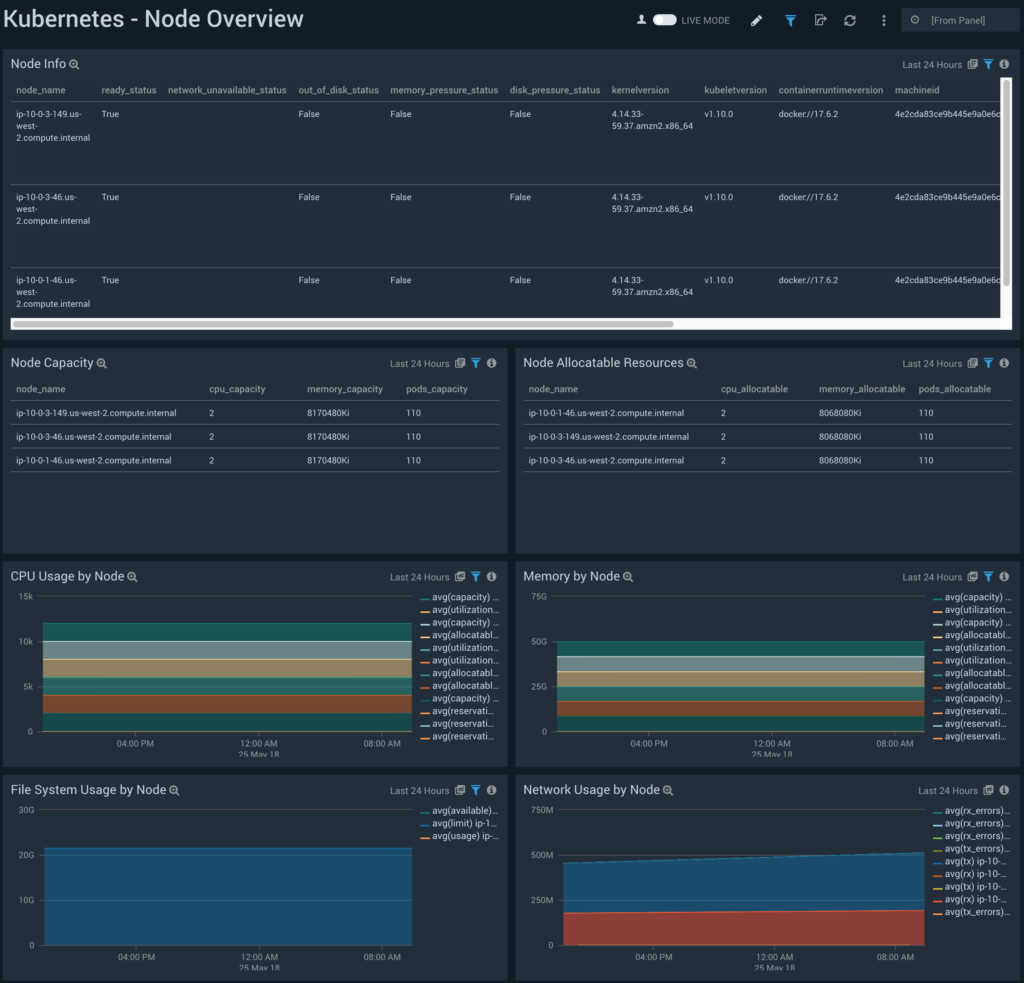1024x983 pixels.
Task: Sort Node Allocatable by pods_allocatable column
Action: click(955, 389)
